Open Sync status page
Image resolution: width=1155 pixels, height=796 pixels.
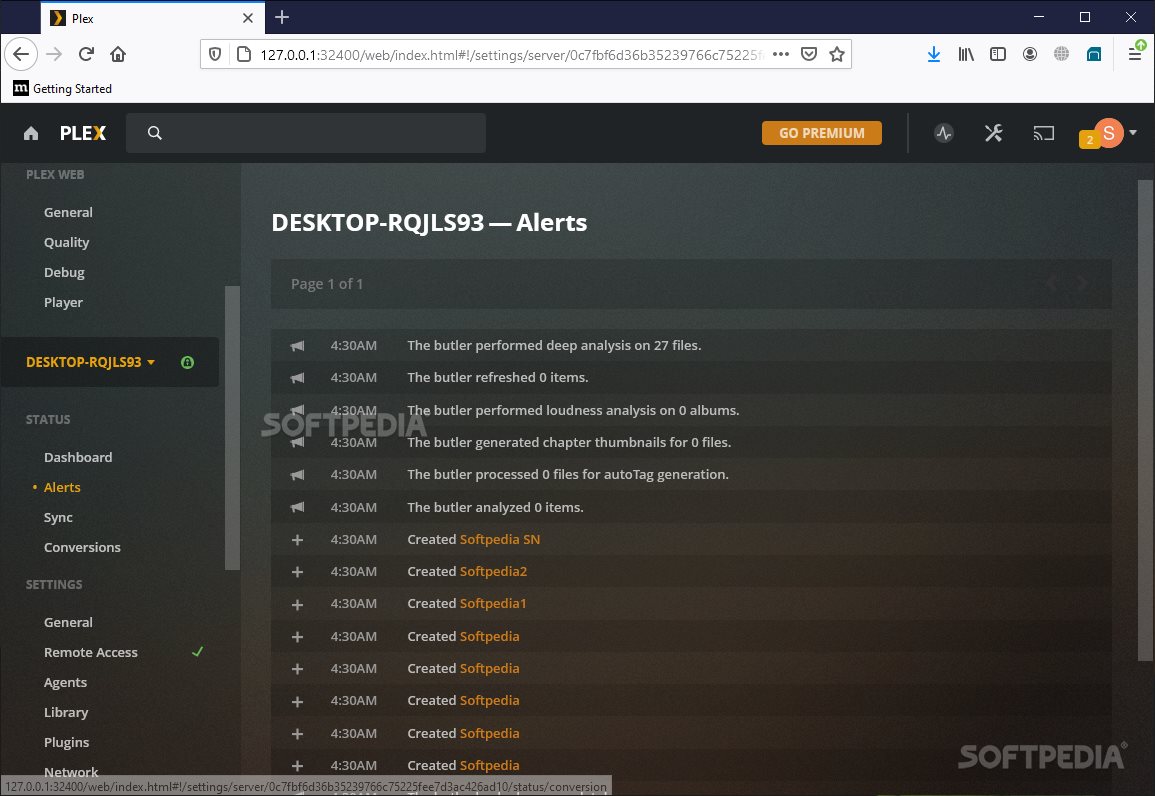pyautogui.click(x=58, y=518)
